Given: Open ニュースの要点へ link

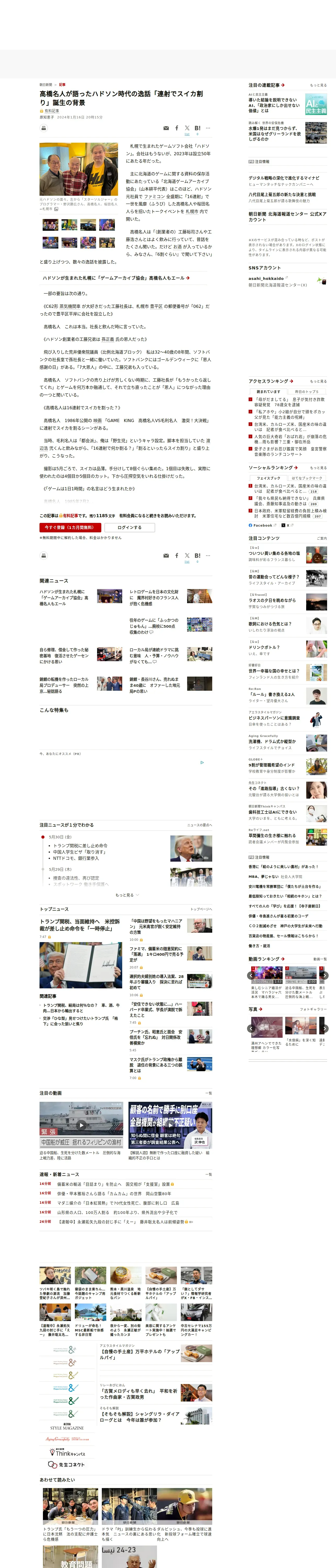Looking at the screenshot, I should pyautogui.click(x=199, y=825).
